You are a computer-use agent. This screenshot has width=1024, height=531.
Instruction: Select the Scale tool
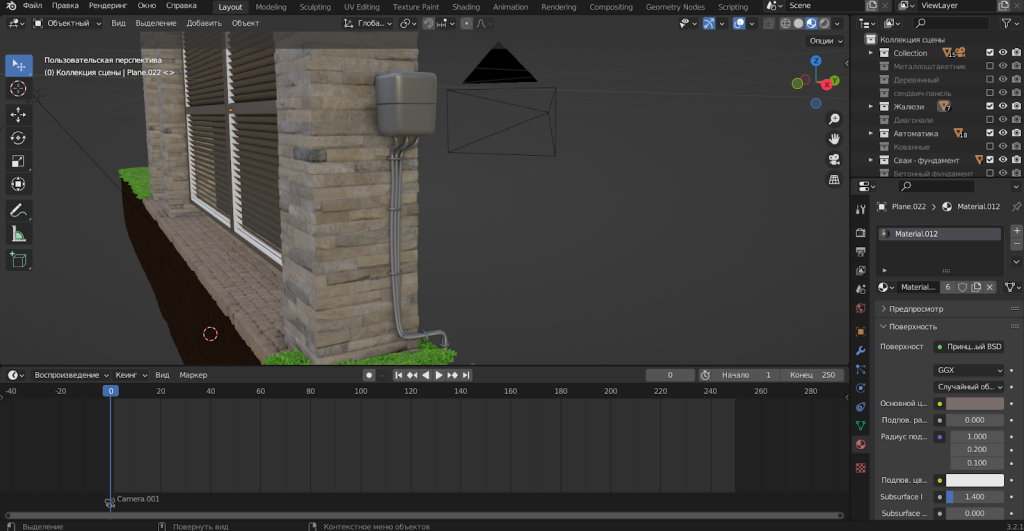point(18,161)
